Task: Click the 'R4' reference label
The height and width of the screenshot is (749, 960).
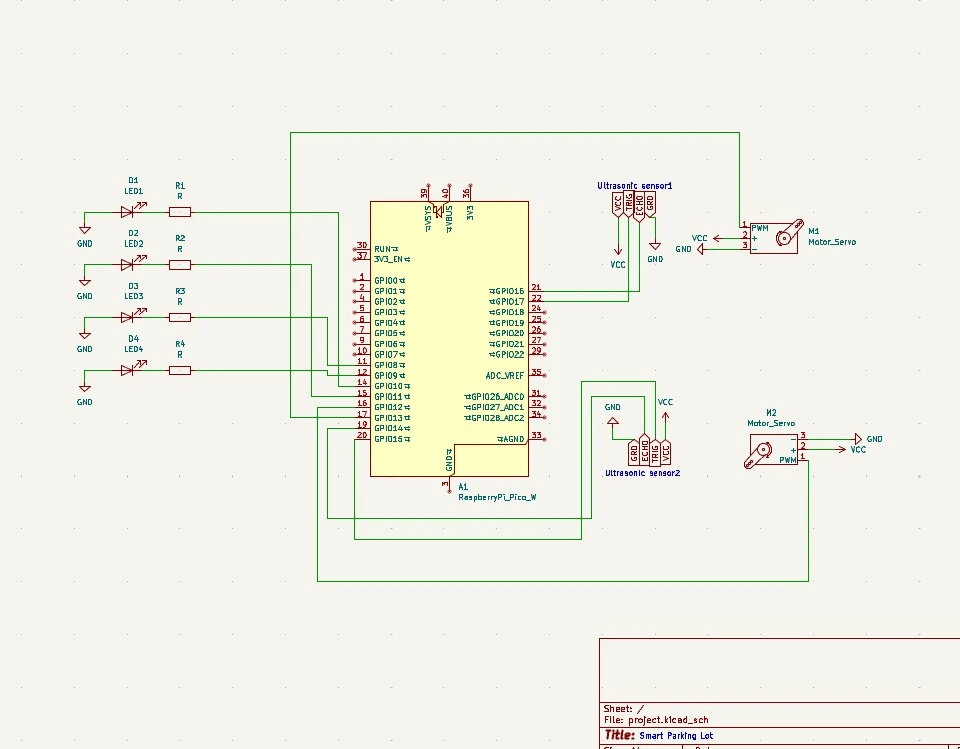Action: [x=180, y=344]
